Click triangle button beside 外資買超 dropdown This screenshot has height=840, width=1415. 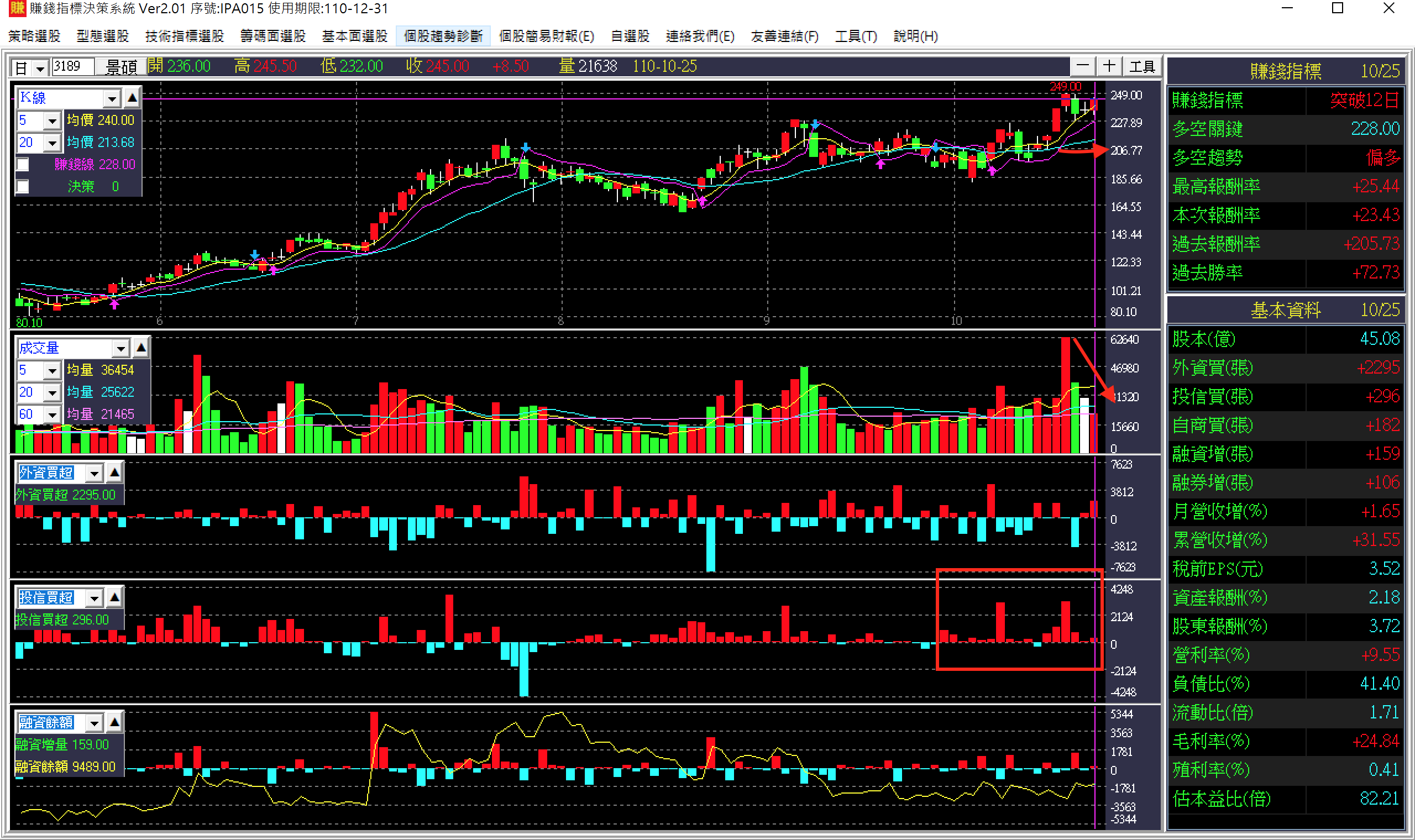click(114, 472)
